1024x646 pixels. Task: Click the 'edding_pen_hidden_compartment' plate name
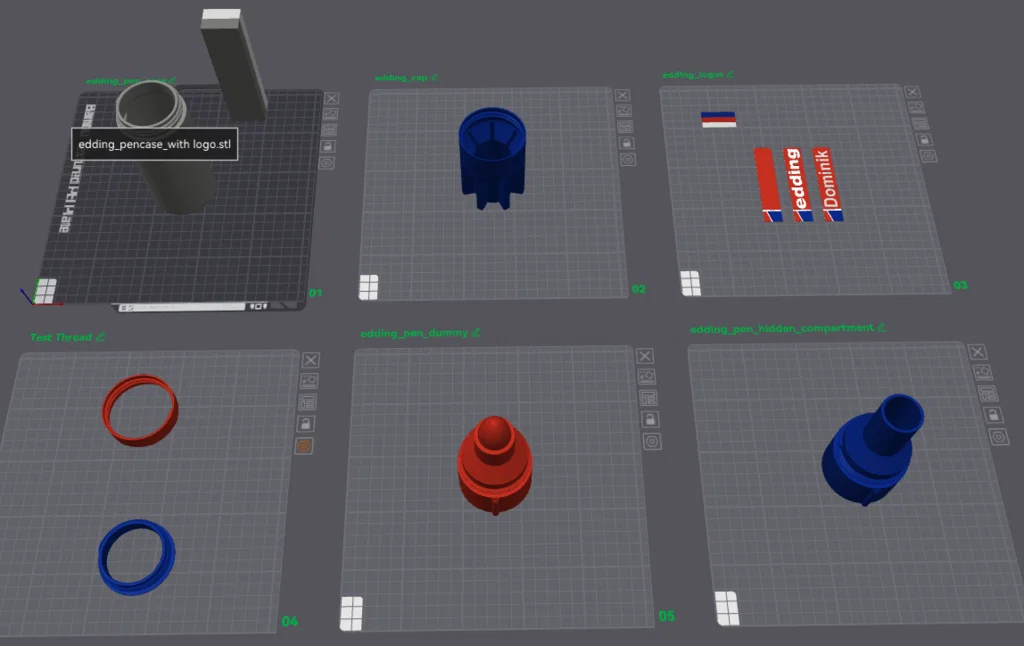pyautogui.click(x=782, y=328)
